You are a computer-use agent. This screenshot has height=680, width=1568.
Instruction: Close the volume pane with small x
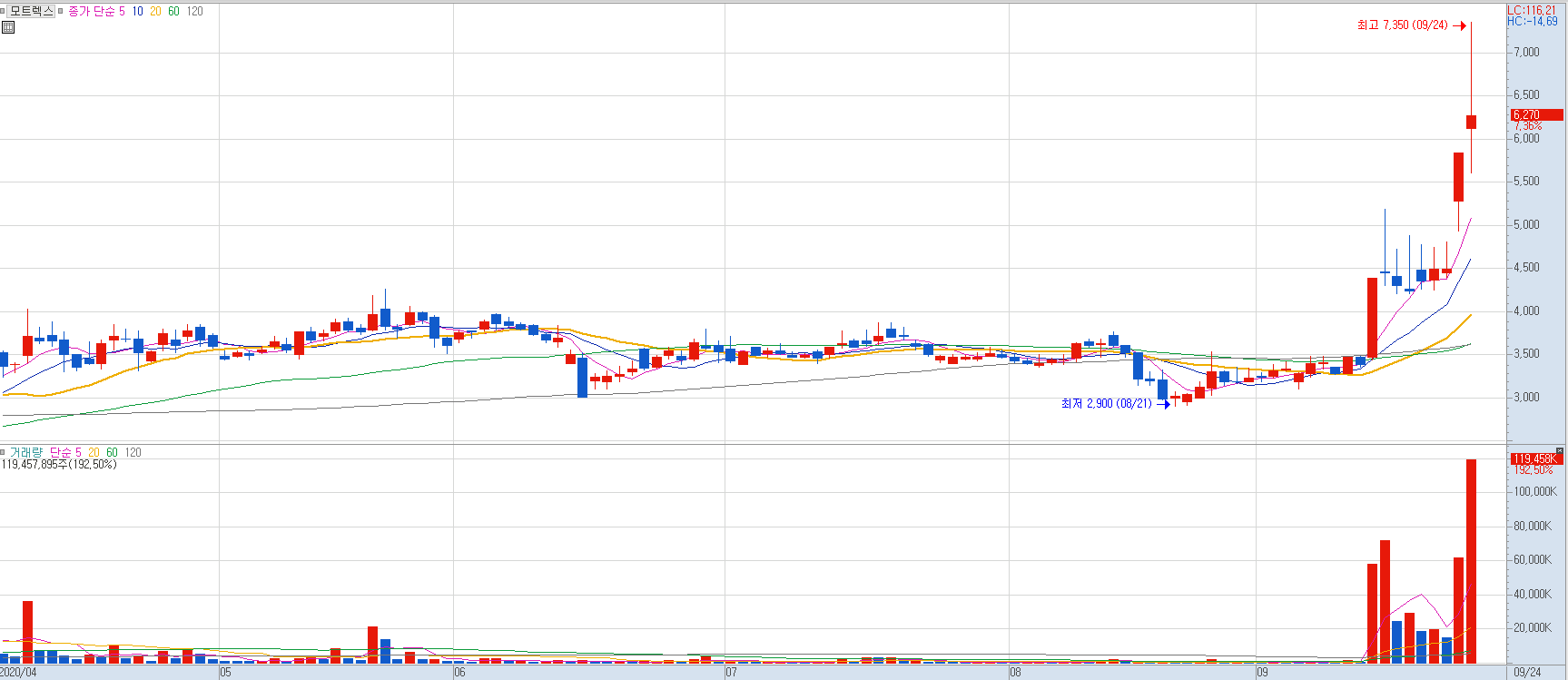1561,450
